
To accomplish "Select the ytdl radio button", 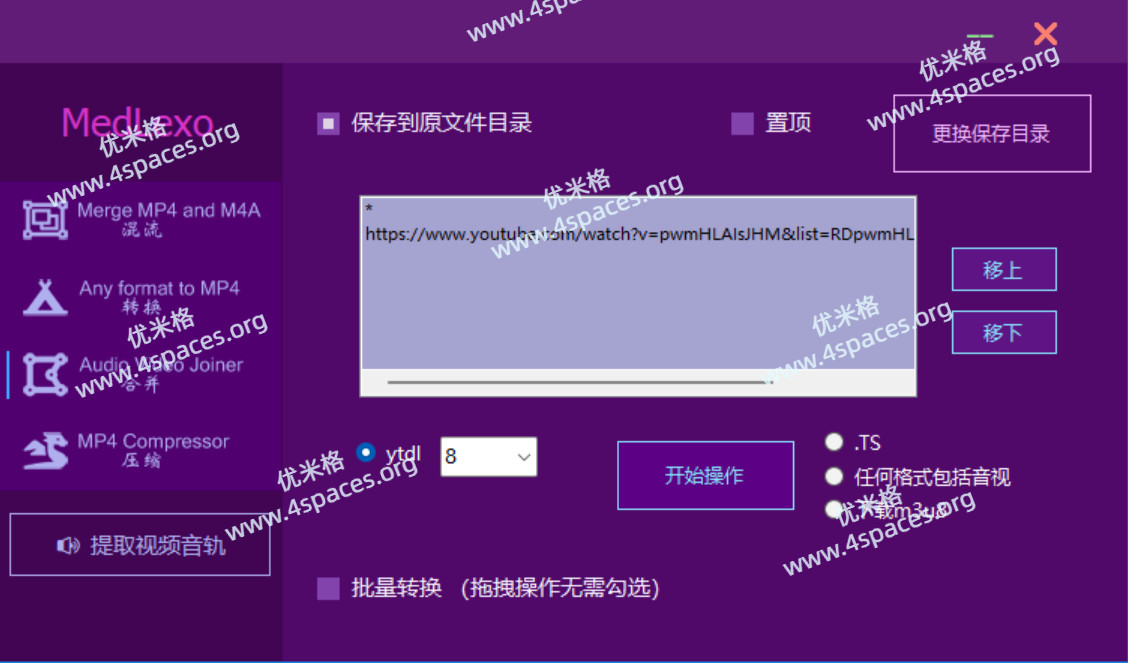I will (x=366, y=453).
